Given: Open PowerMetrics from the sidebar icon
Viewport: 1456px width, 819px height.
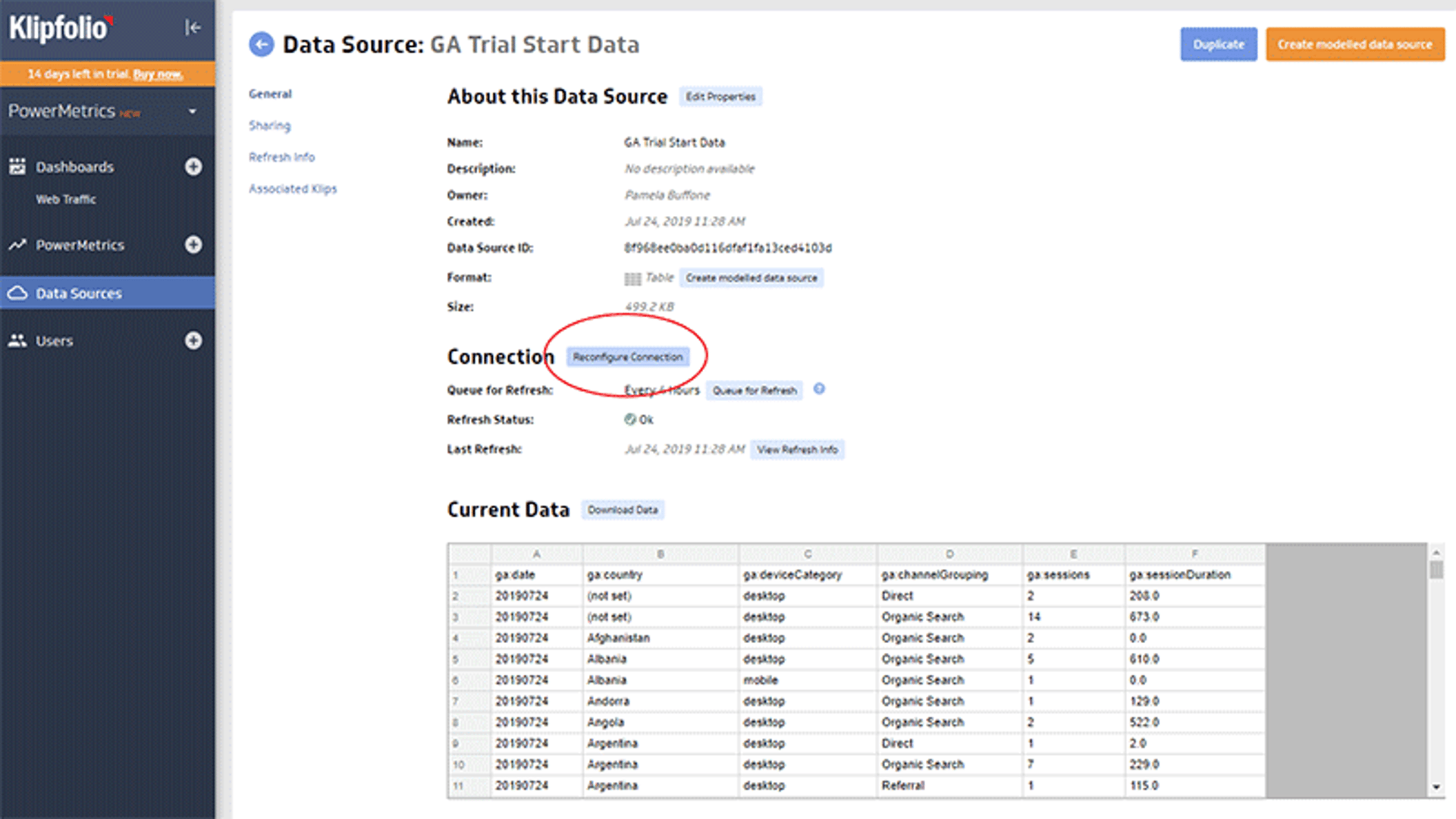Looking at the screenshot, I should 15,245.
